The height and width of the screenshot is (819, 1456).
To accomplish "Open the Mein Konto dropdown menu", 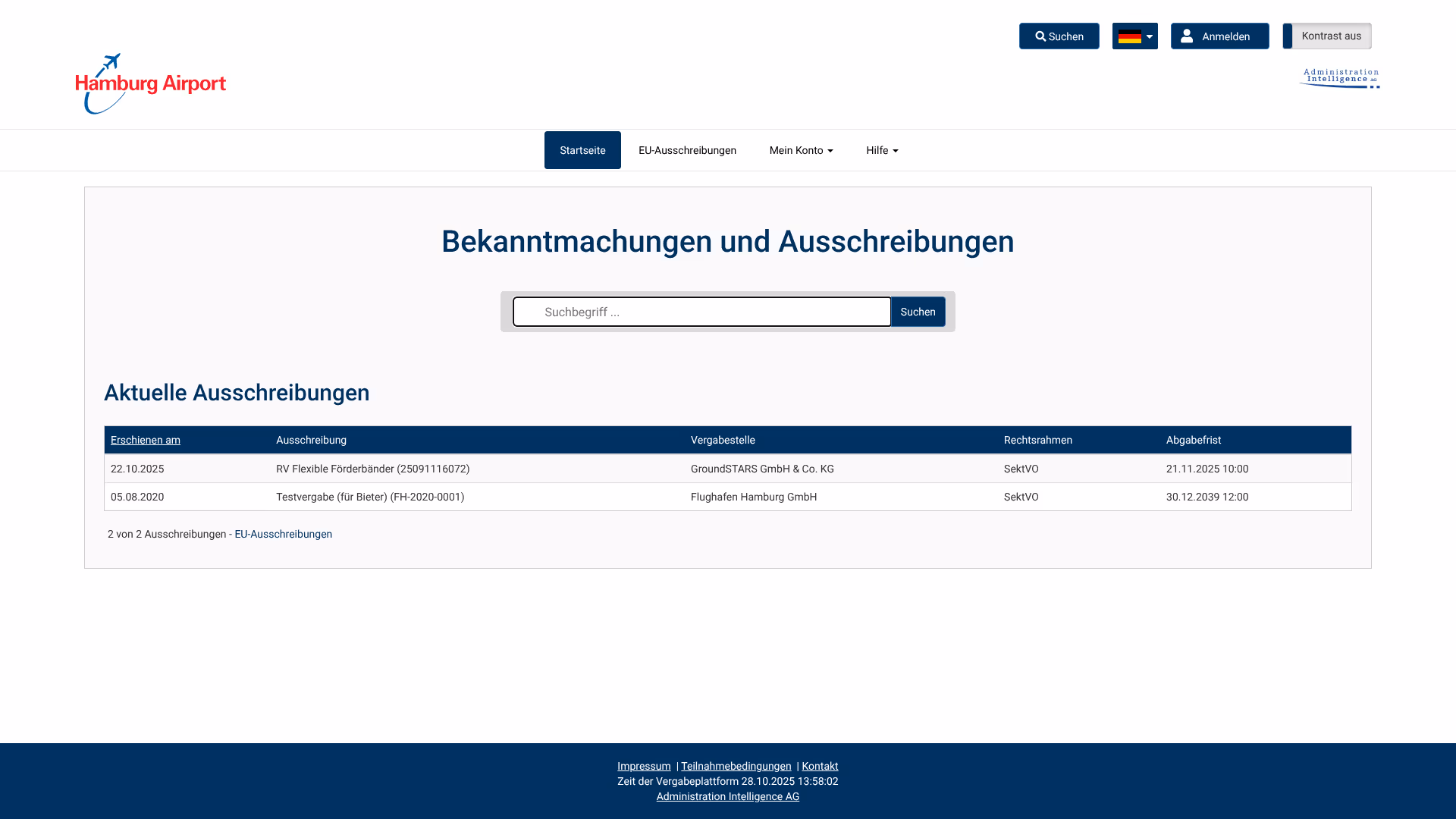I will (x=801, y=150).
